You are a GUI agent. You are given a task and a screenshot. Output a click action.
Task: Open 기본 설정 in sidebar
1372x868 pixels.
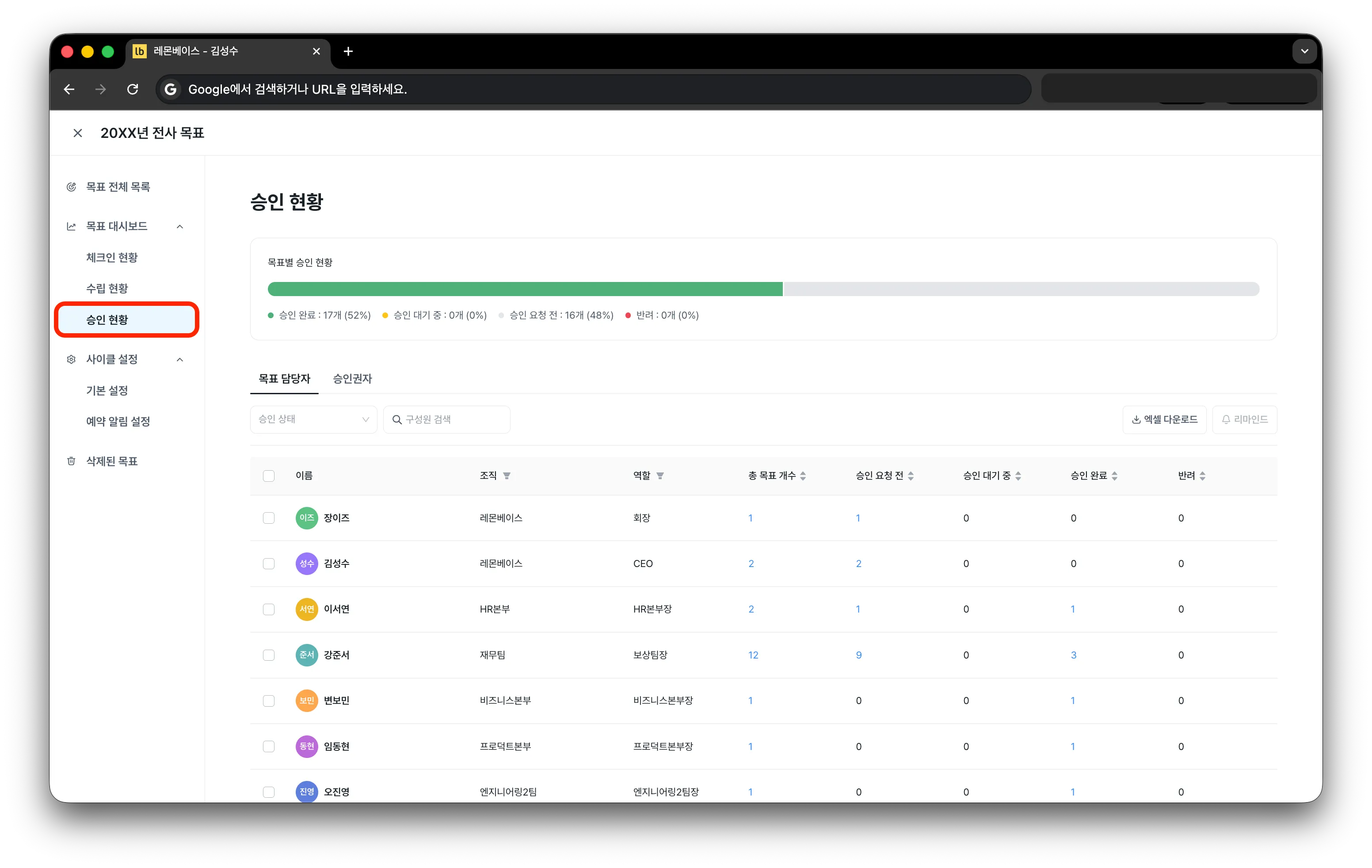click(107, 390)
